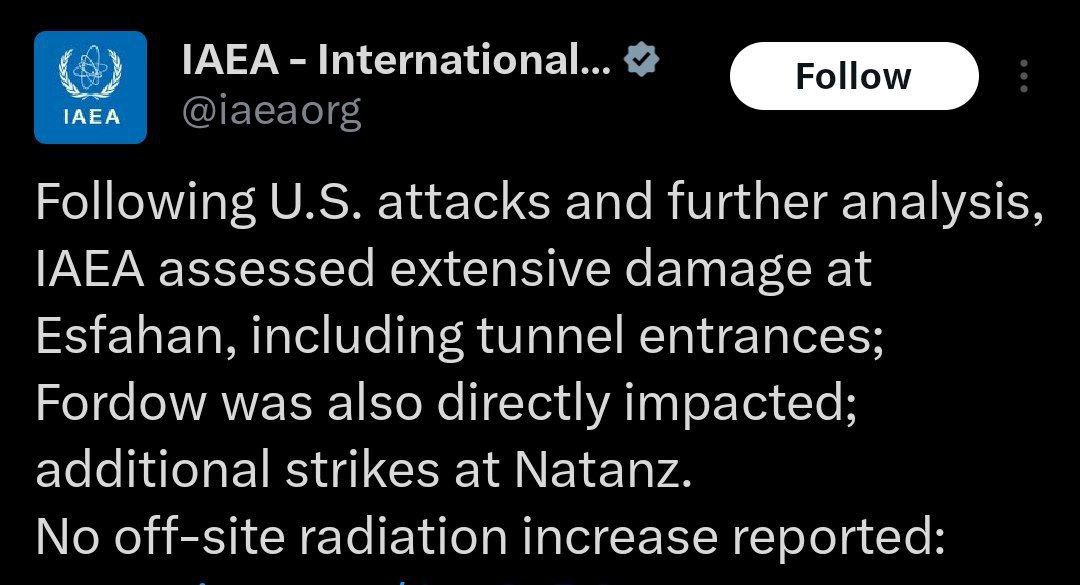Click the @iaeaorg handle
1080x585 pixels.
(271, 111)
